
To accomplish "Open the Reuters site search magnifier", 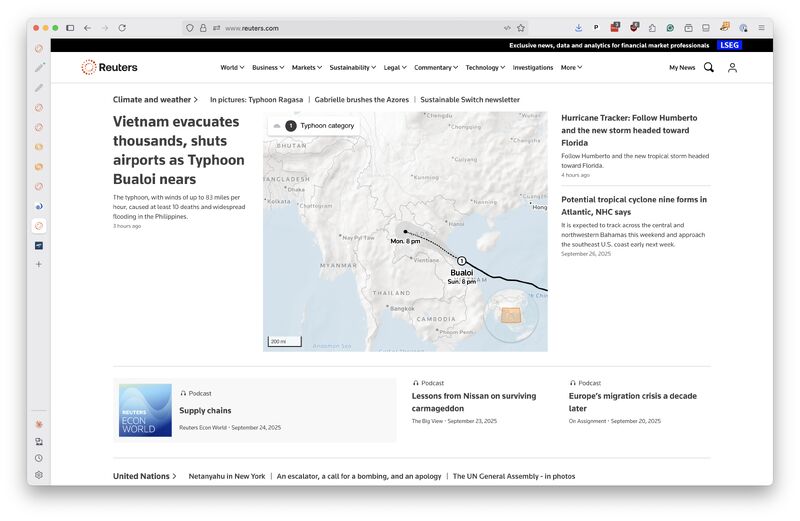I will (709, 67).
